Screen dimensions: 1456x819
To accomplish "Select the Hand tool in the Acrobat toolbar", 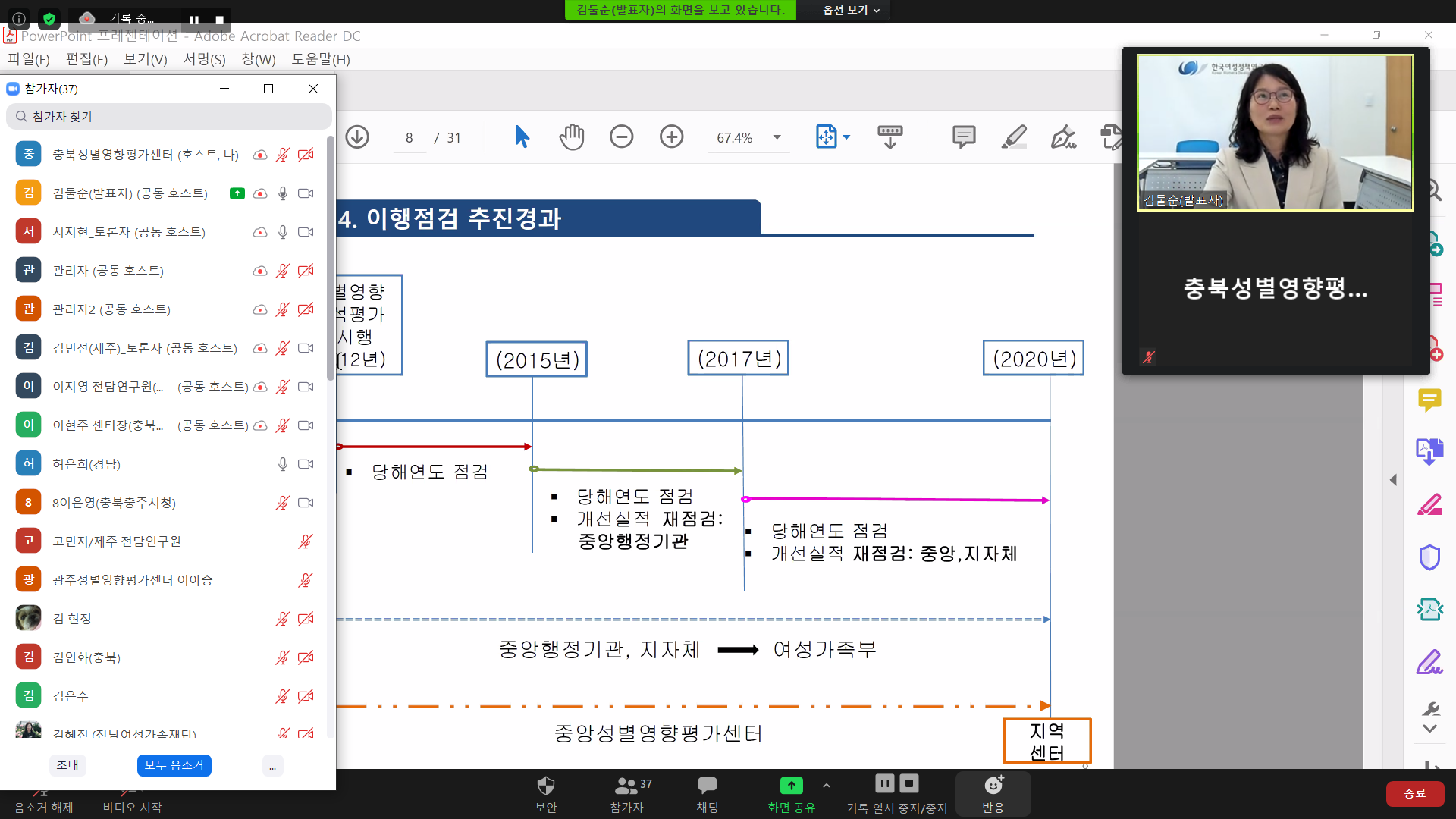I will (572, 137).
